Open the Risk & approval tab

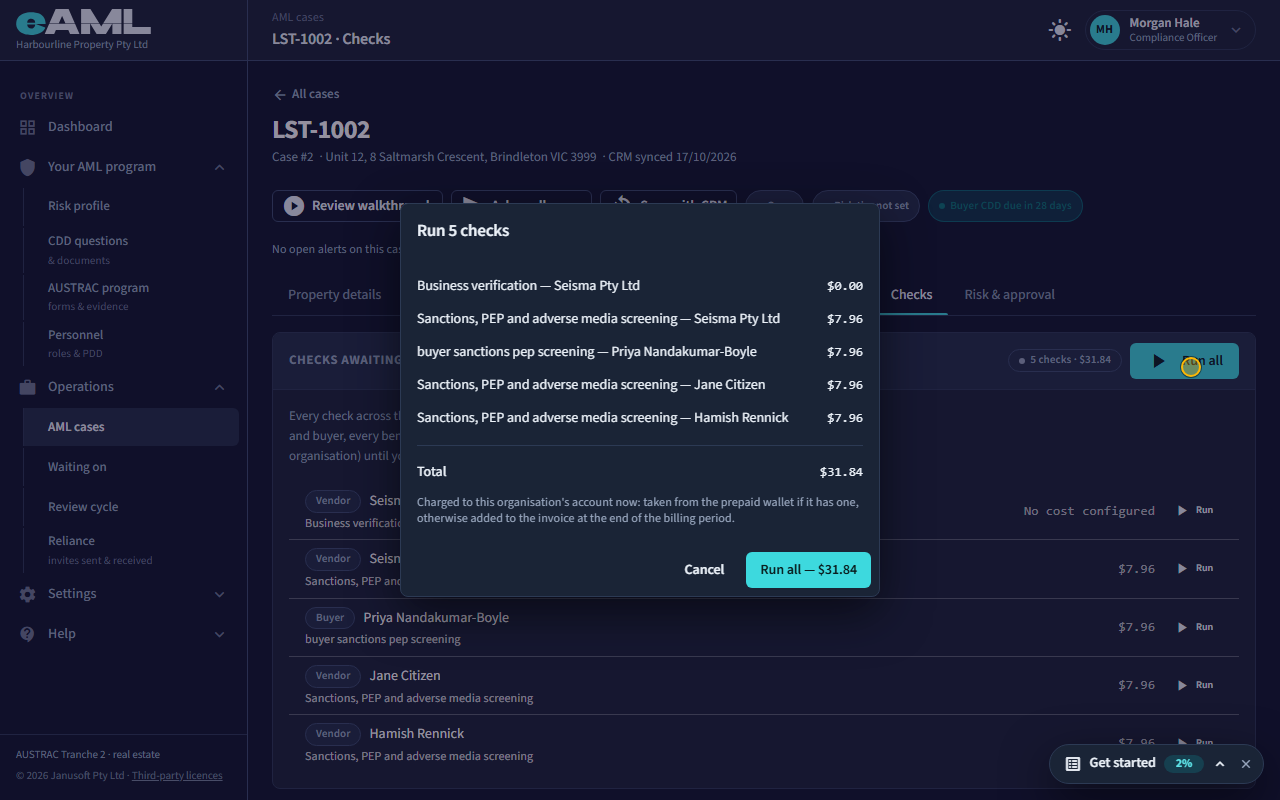pos(1009,295)
